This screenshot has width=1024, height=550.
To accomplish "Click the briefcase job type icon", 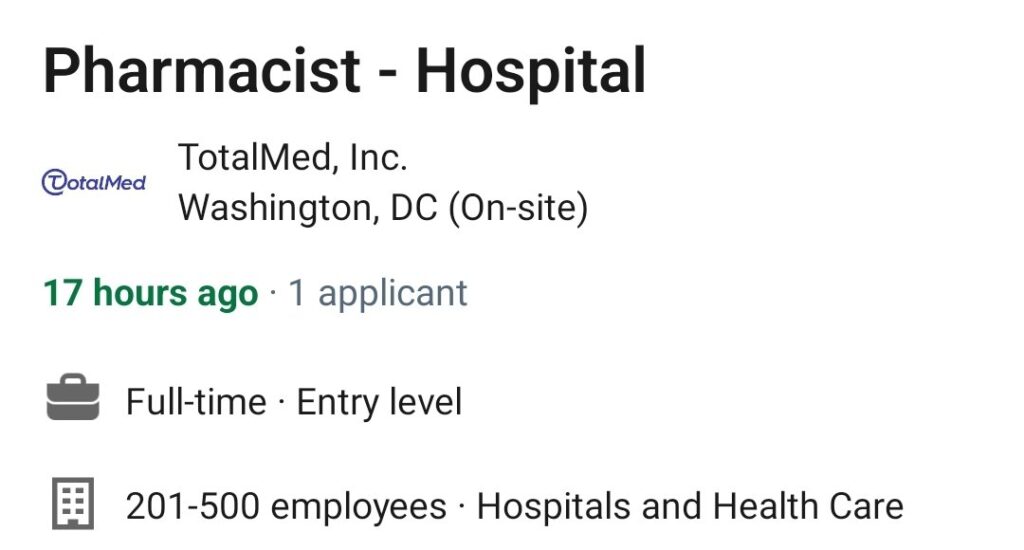I will point(73,397).
